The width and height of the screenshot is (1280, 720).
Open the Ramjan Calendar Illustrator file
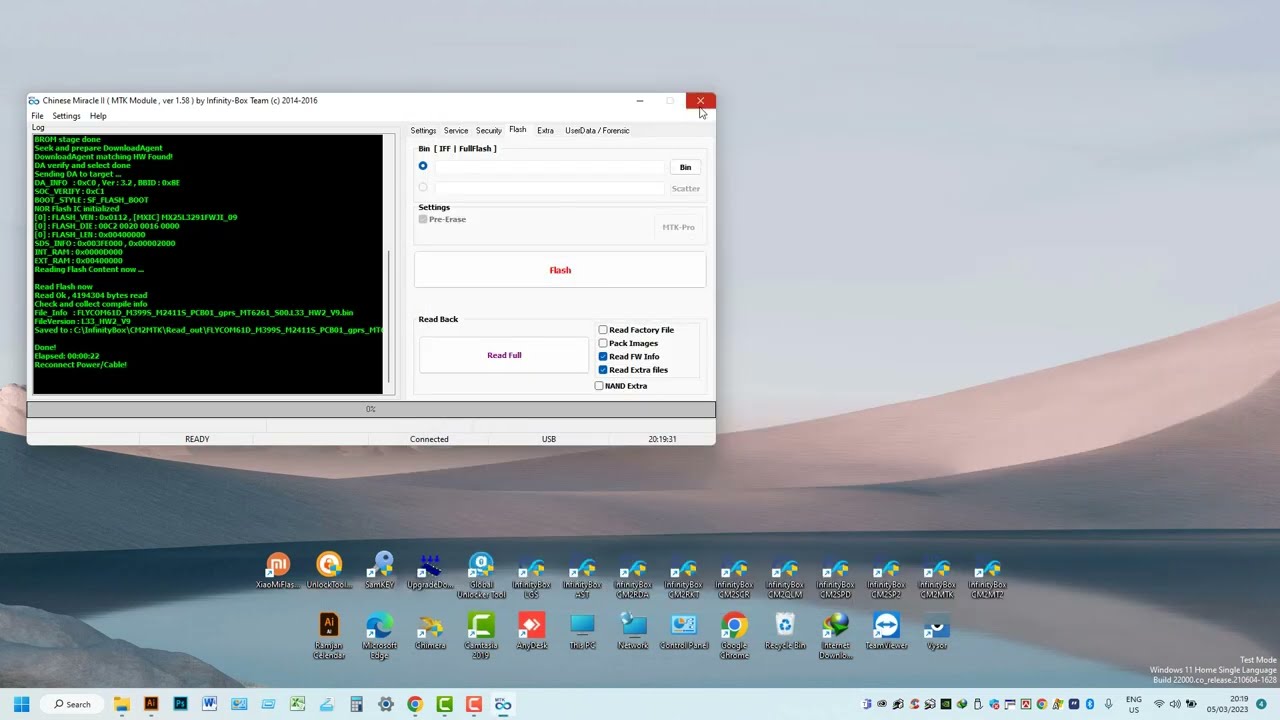pos(329,636)
